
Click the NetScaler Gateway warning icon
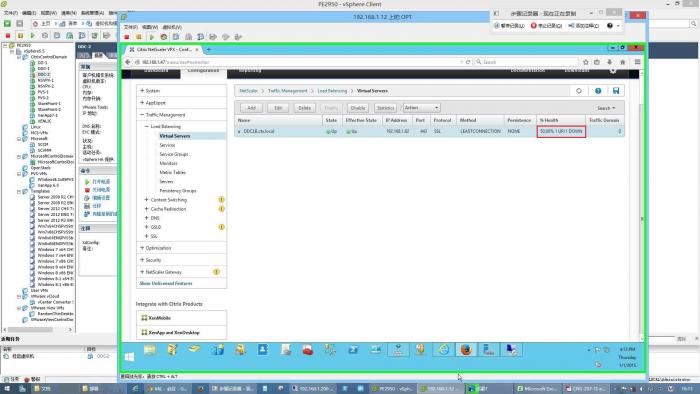tap(216, 272)
